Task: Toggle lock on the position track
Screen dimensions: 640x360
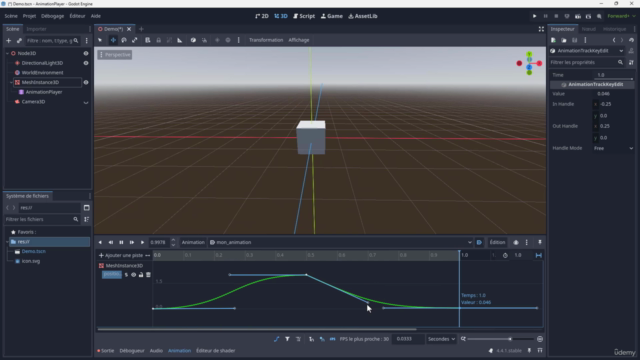Action: [141, 275]
